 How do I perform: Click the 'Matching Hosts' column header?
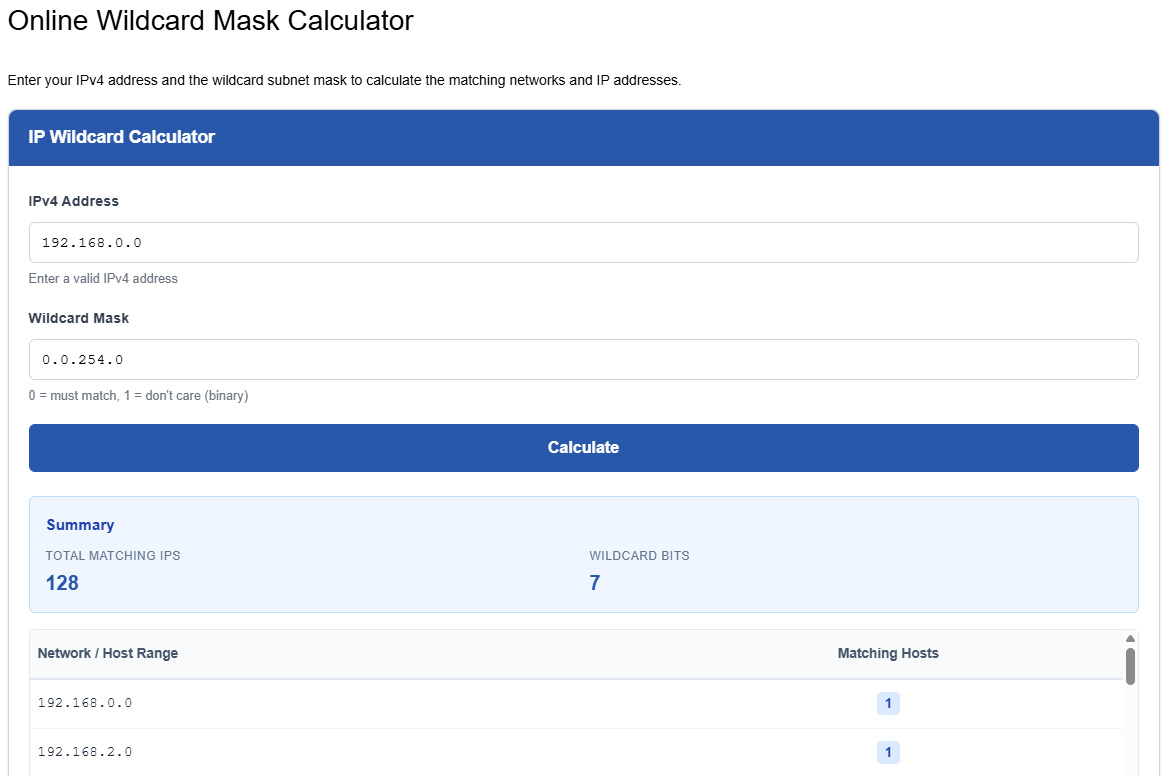888,653
